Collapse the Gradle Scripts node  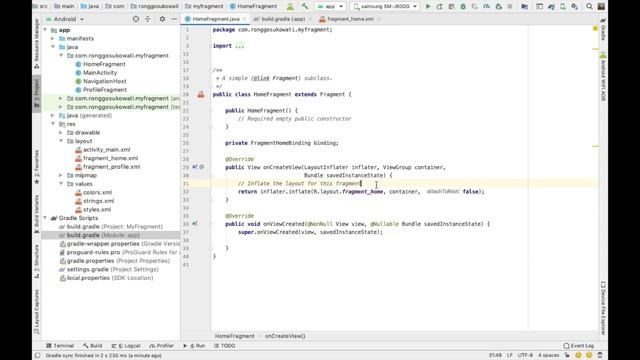pyautogui.click(x=45, y=218)
